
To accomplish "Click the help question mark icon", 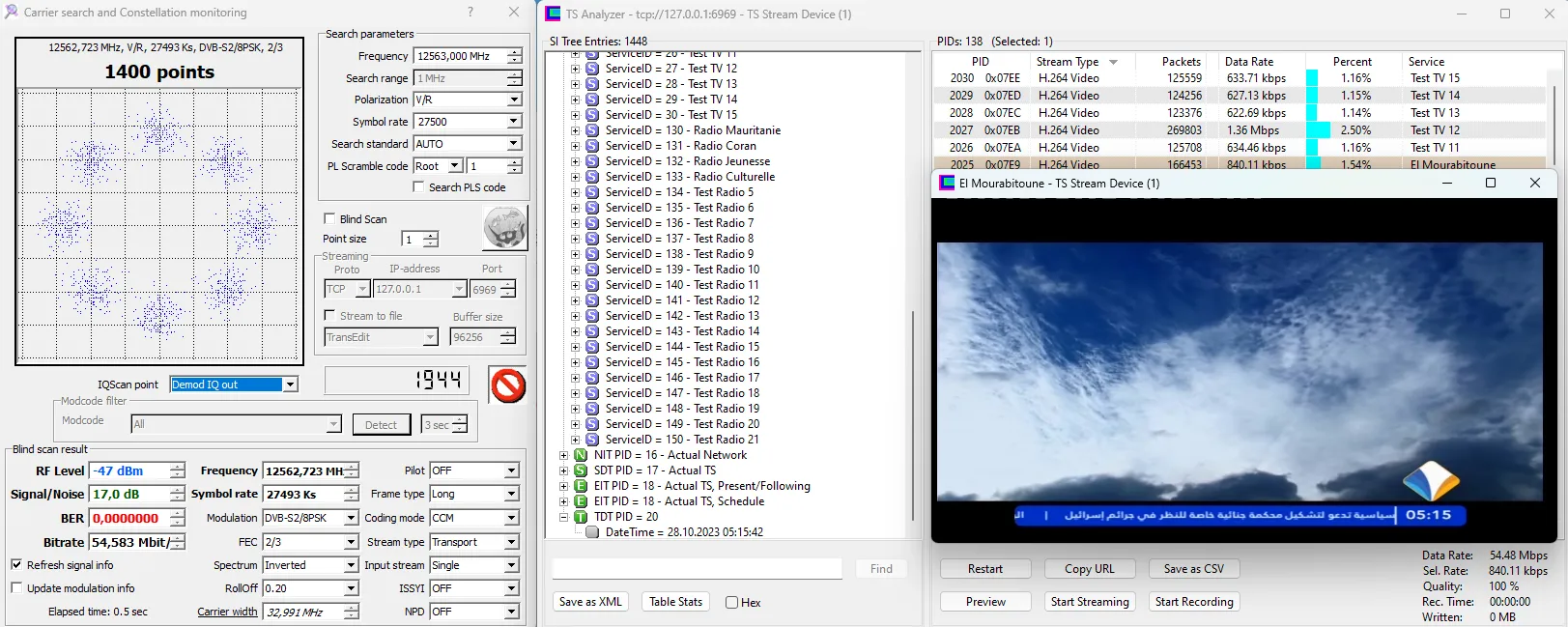I will pos(470,13).
